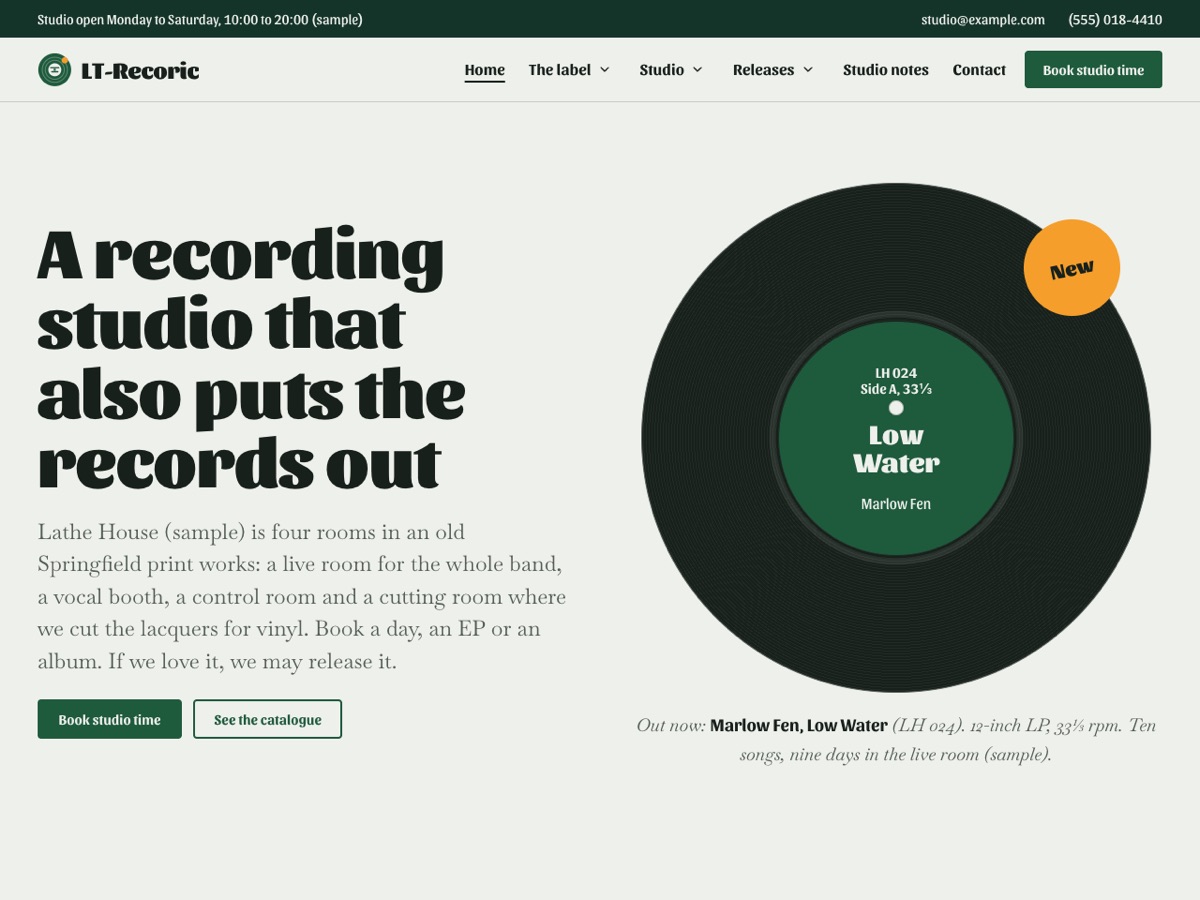Click the LT-Recoric site name

tap(140, 70)
